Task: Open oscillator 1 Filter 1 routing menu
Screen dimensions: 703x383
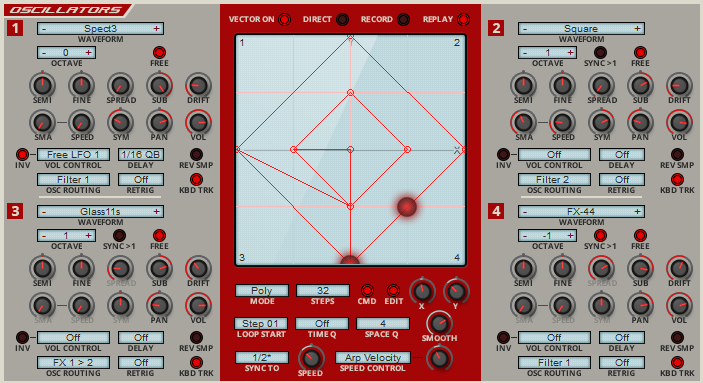Action: click(73, 180)
